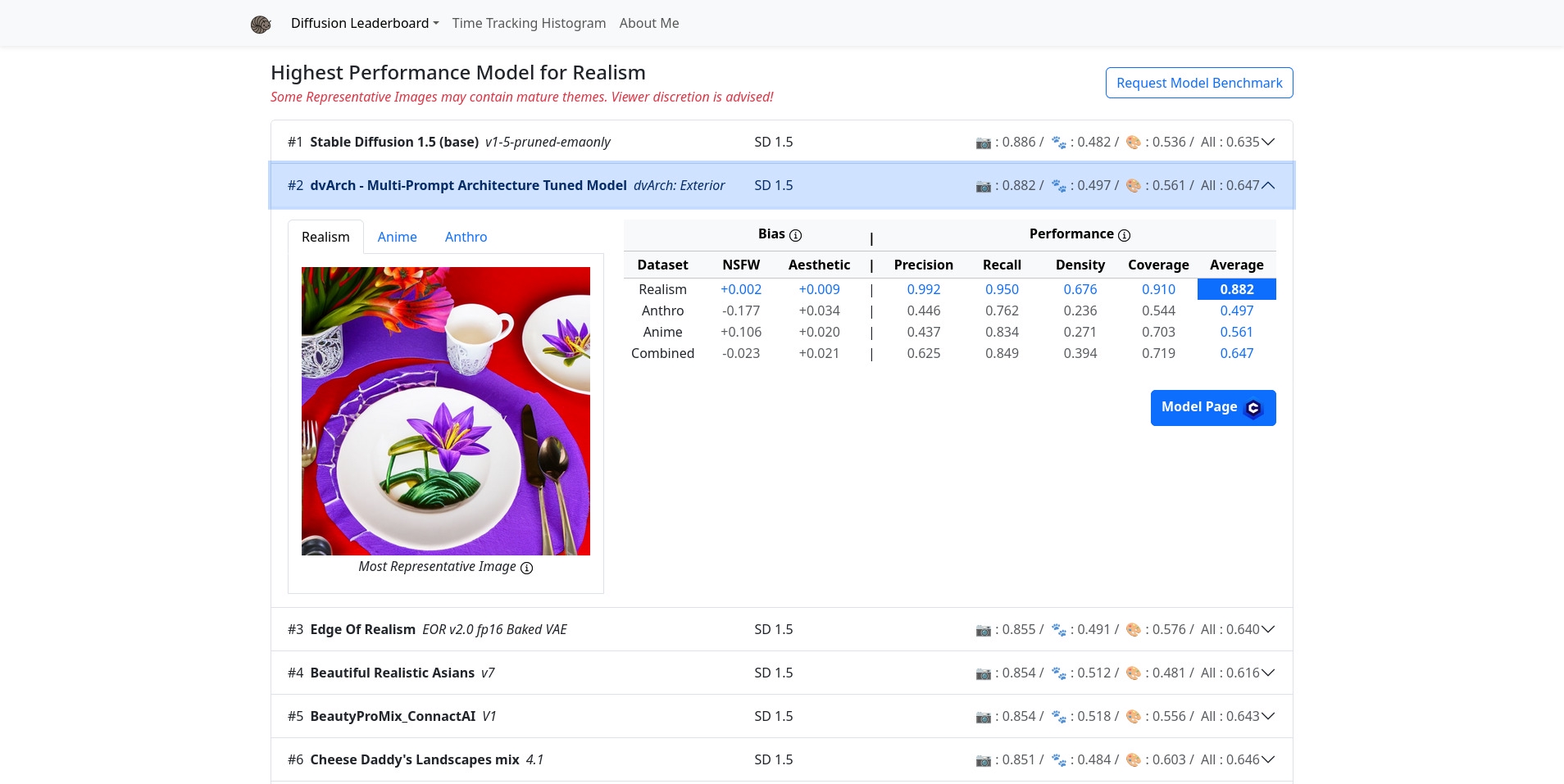Go to the About Me page
Screen dimensions: 1564x784
[649, 23]
